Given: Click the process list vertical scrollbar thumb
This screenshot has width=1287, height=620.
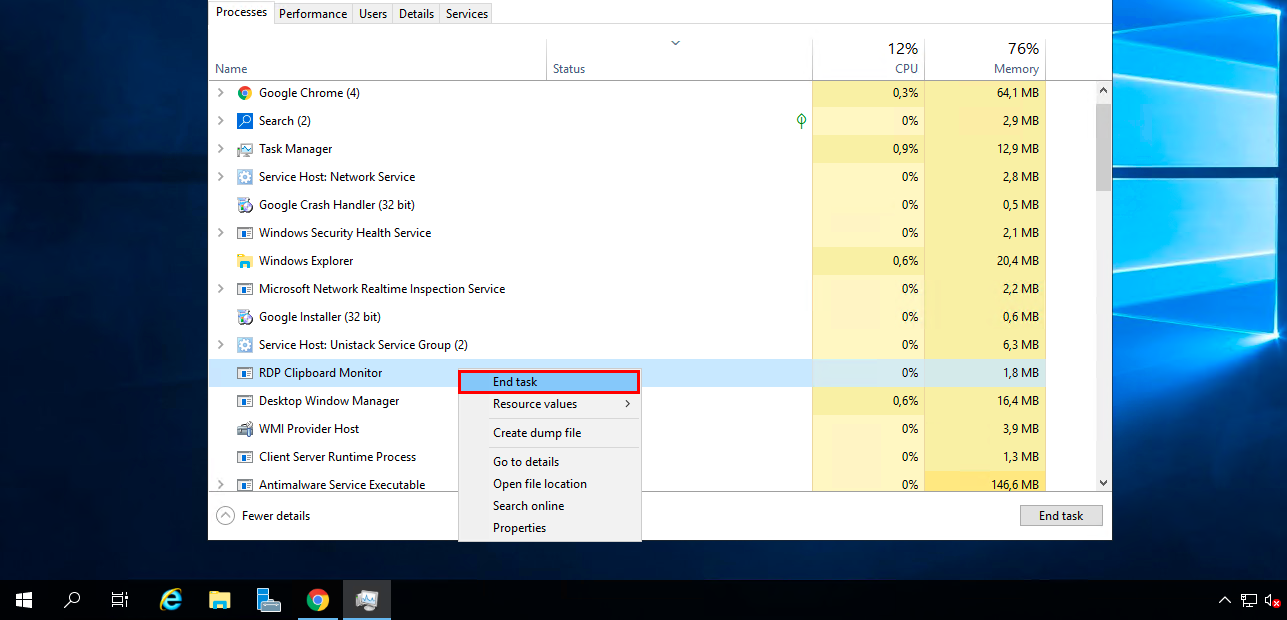Looking at the screenshot, I should click(x=1103, y=147).
